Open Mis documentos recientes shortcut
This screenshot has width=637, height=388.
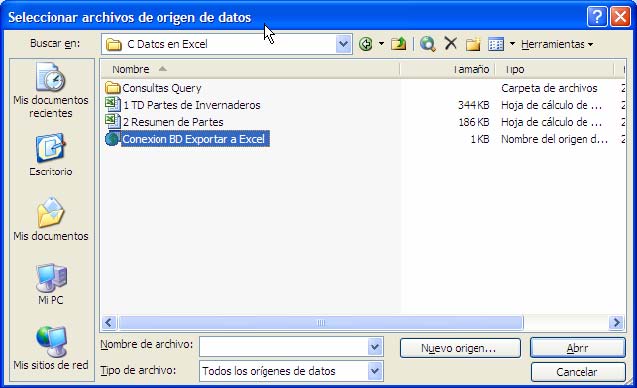point(51,90)
